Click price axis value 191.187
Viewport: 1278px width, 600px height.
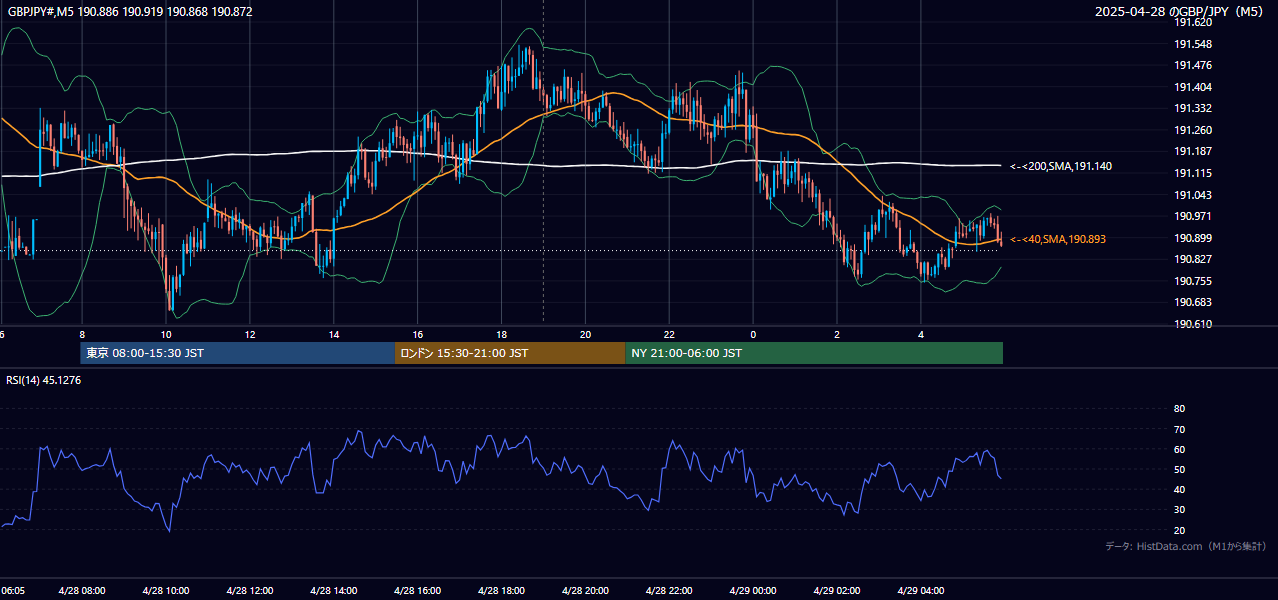coord(1193,152)
